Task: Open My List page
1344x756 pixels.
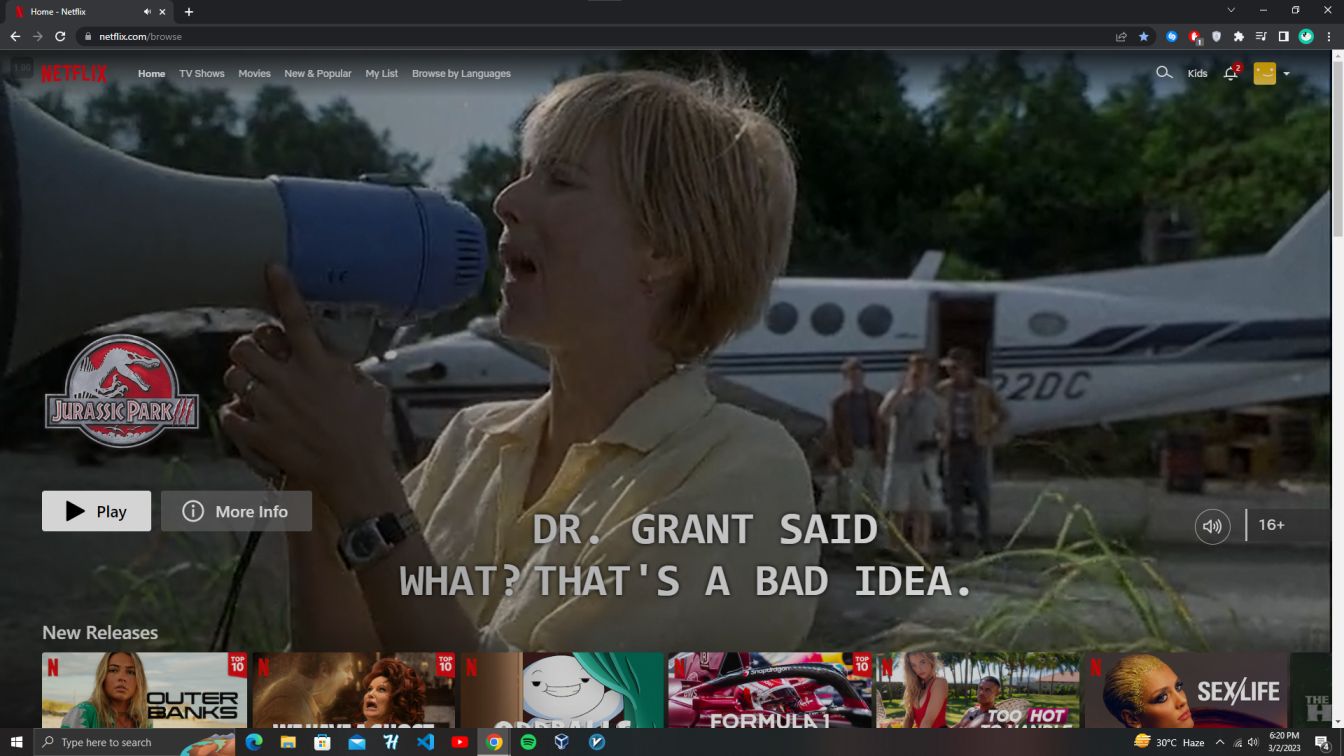Action: (381, 74)
